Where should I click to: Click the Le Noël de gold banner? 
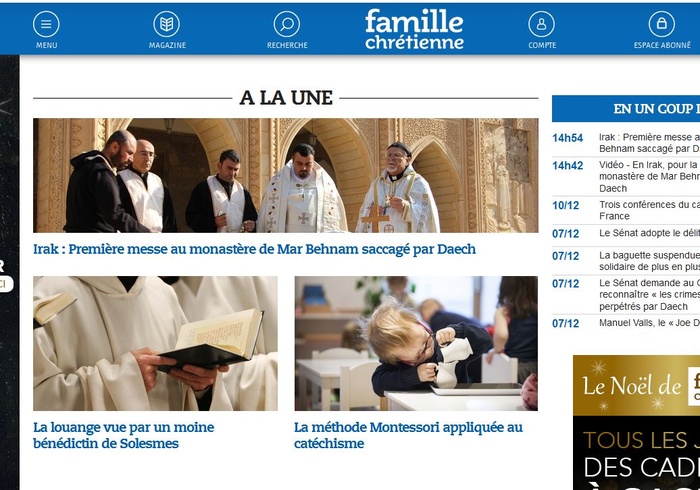pyautogui.click(x=637, y=386)
